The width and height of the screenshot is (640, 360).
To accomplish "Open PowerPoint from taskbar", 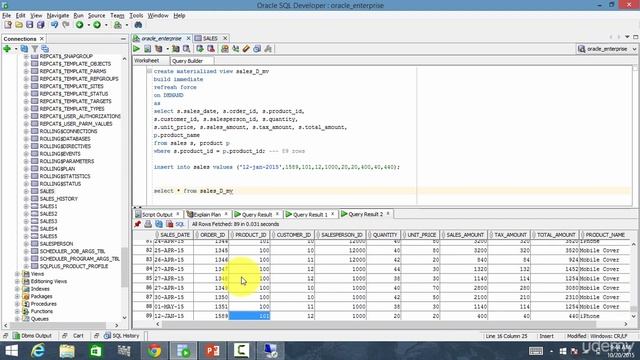I will [212, 351].
